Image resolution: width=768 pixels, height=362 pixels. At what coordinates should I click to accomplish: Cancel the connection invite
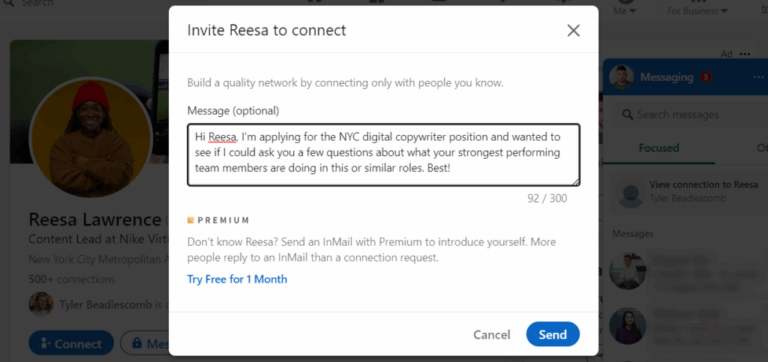click(491, 335)
